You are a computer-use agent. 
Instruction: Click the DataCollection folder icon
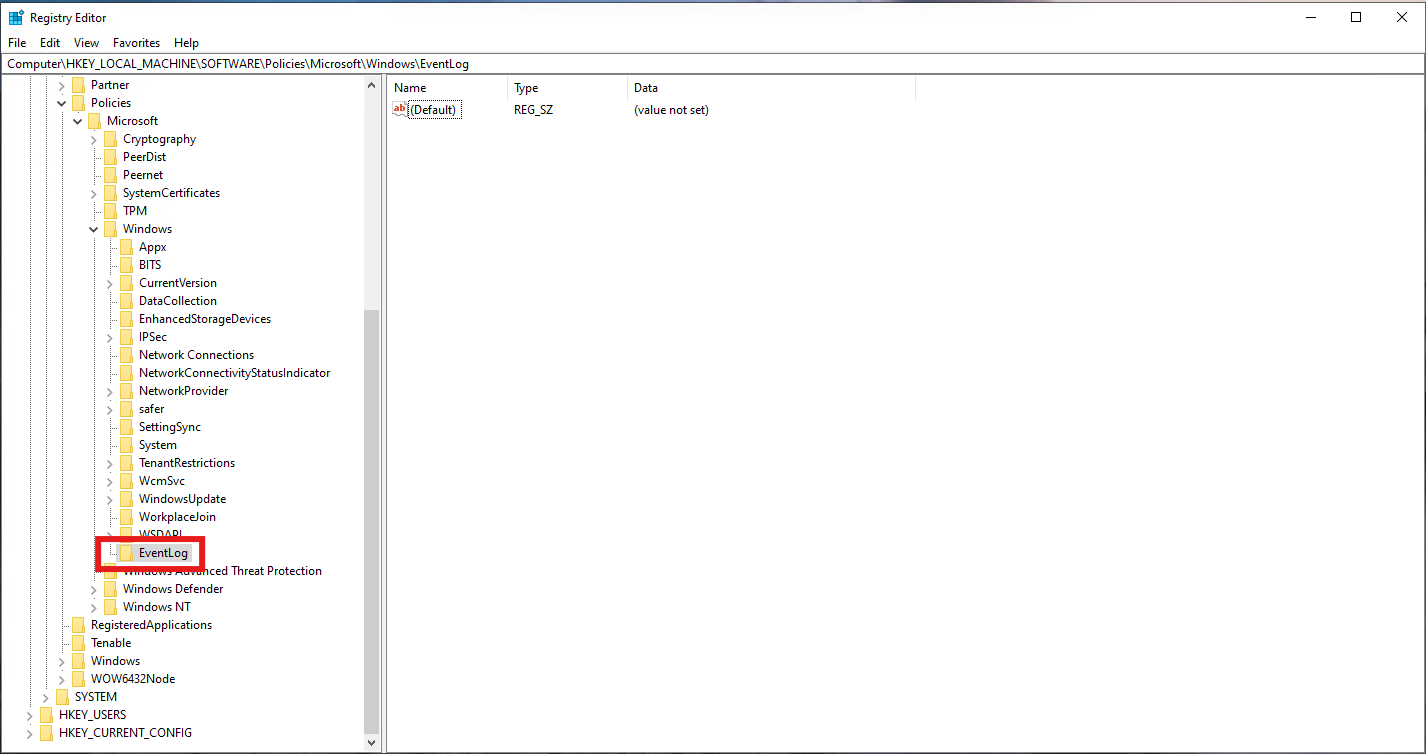click(126, 301)
